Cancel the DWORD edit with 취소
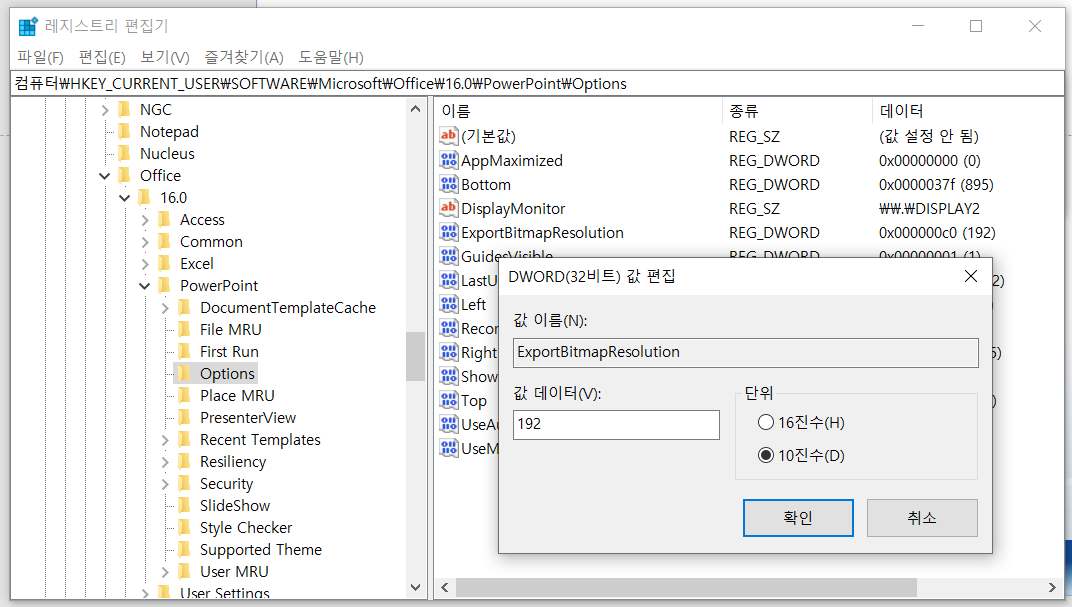Screen dimensions: 1072x607 click(x=922, y=517)
